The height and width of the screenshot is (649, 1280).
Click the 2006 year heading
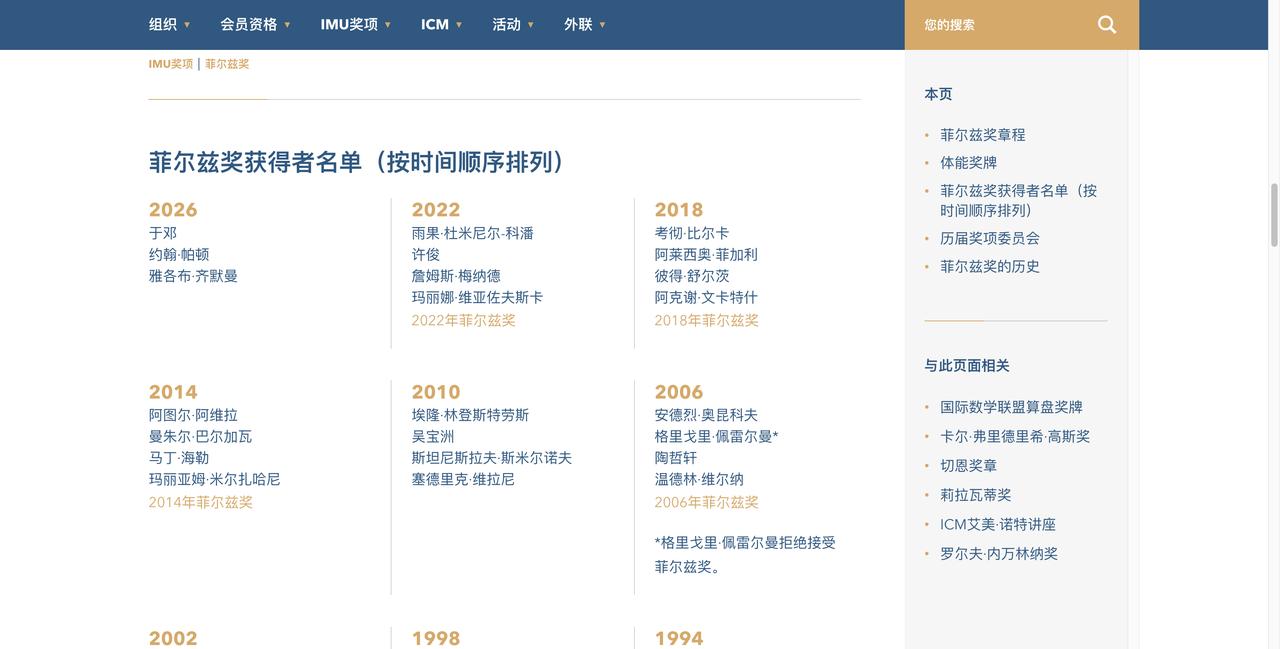click(x=679, y=392)
